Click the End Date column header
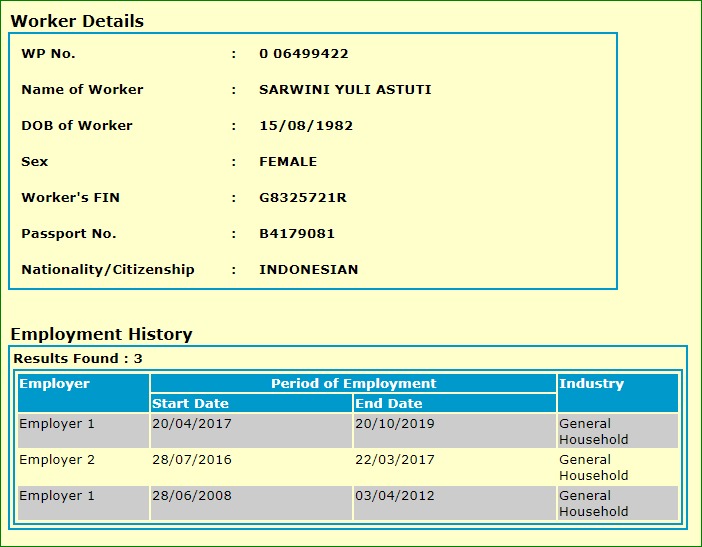The width and height of the screenshot is (702, 547). tap(389, 404)
